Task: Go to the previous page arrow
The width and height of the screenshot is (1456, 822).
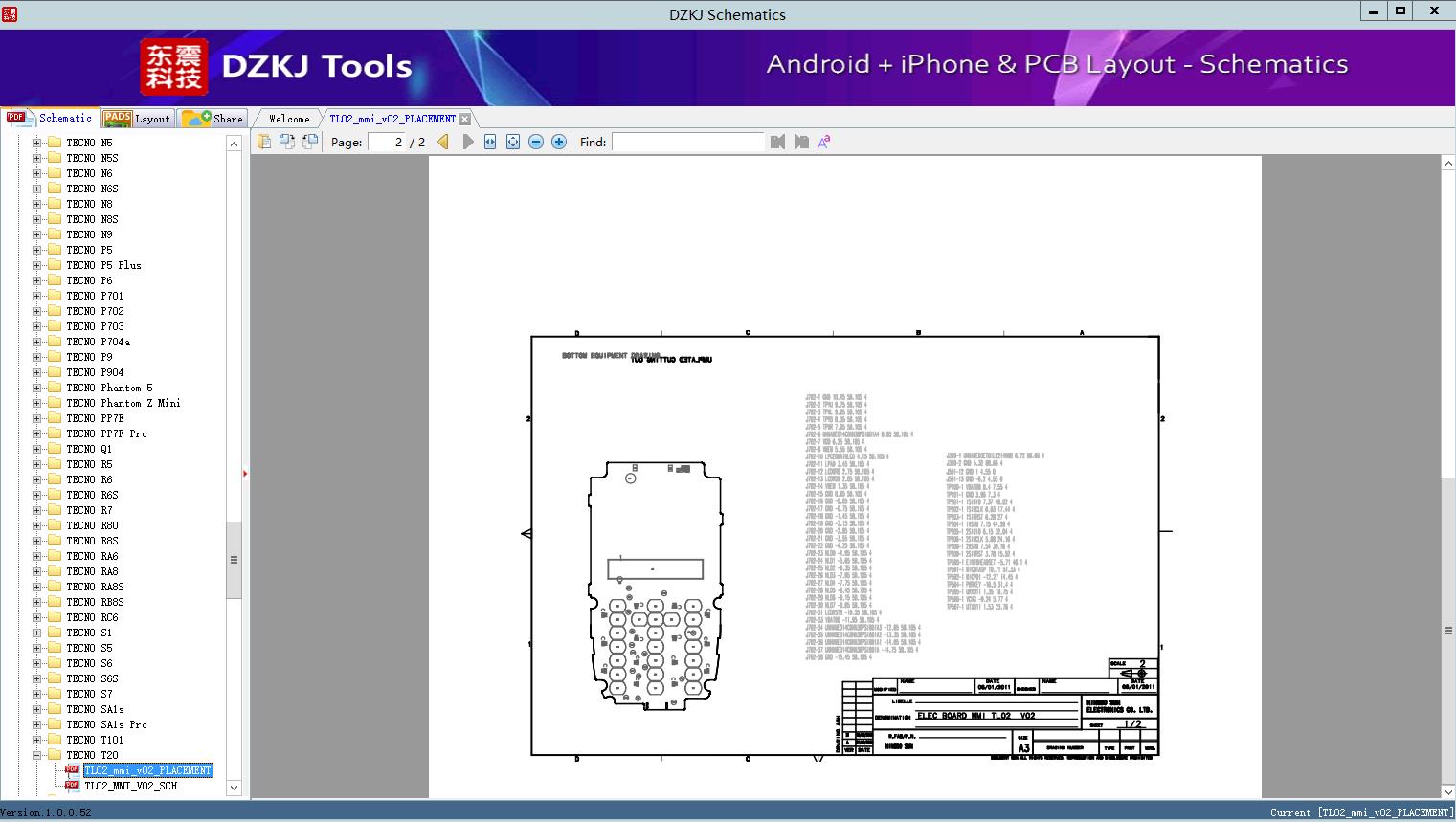Action: tap(443, 142)
